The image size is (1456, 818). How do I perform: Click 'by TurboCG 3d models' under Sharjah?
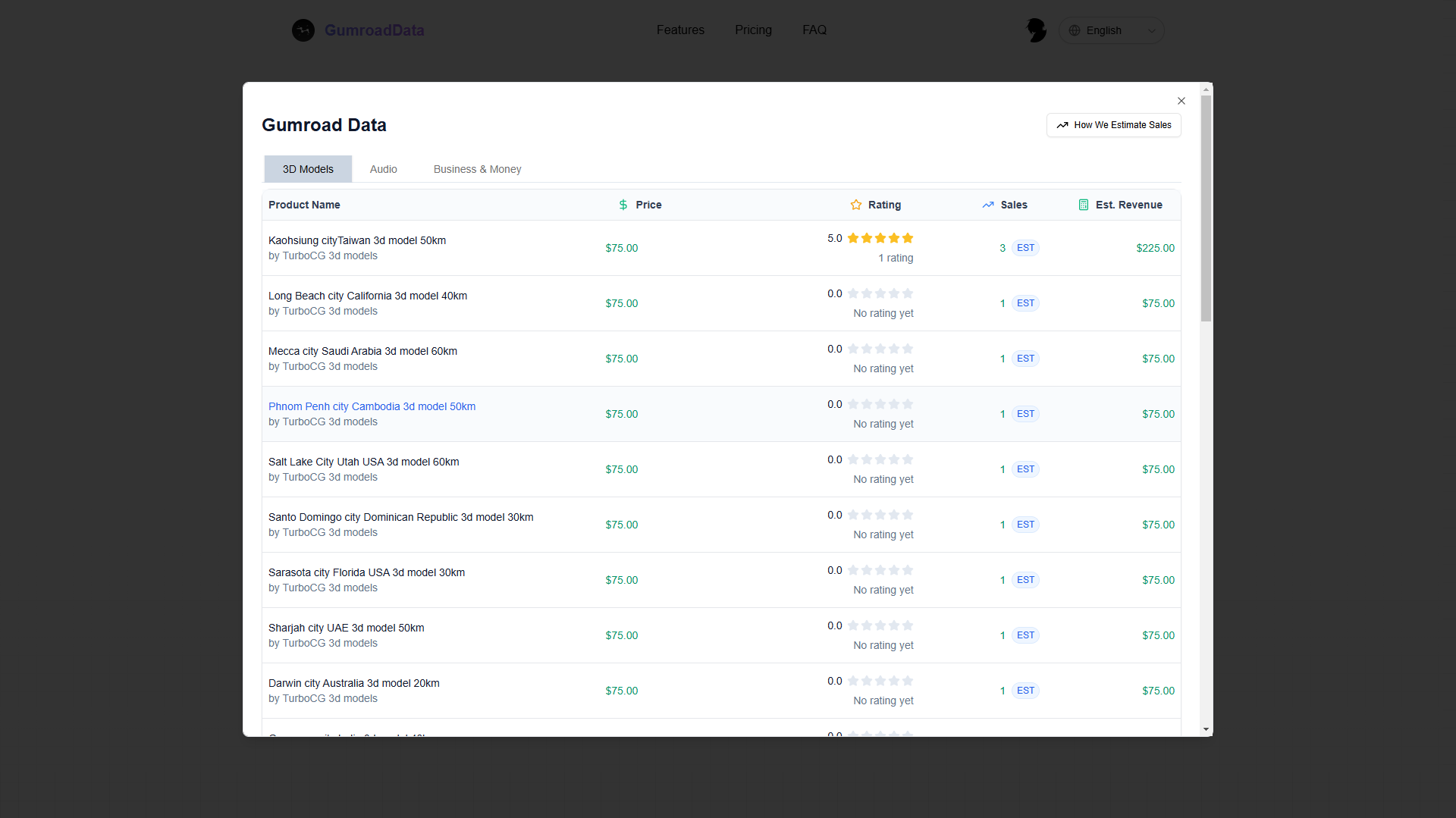pyautogui.click(x=323, y=643)
